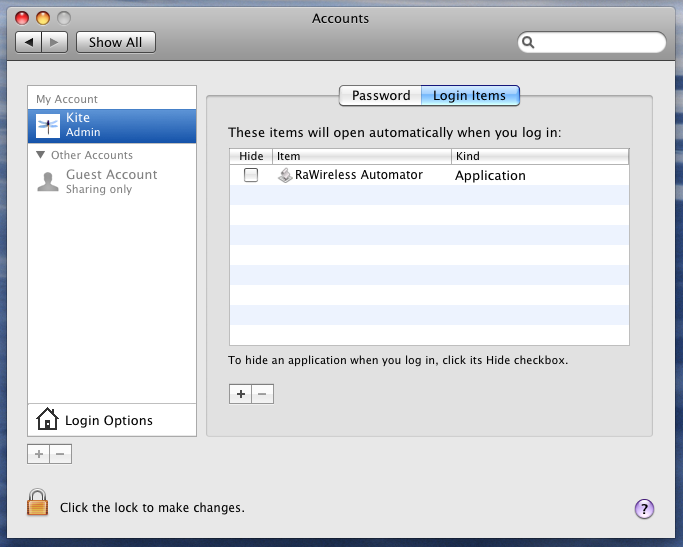Click the Show All button
This screenshot has height=547, width=683.
pyautogui.click(x=115, y=42)
